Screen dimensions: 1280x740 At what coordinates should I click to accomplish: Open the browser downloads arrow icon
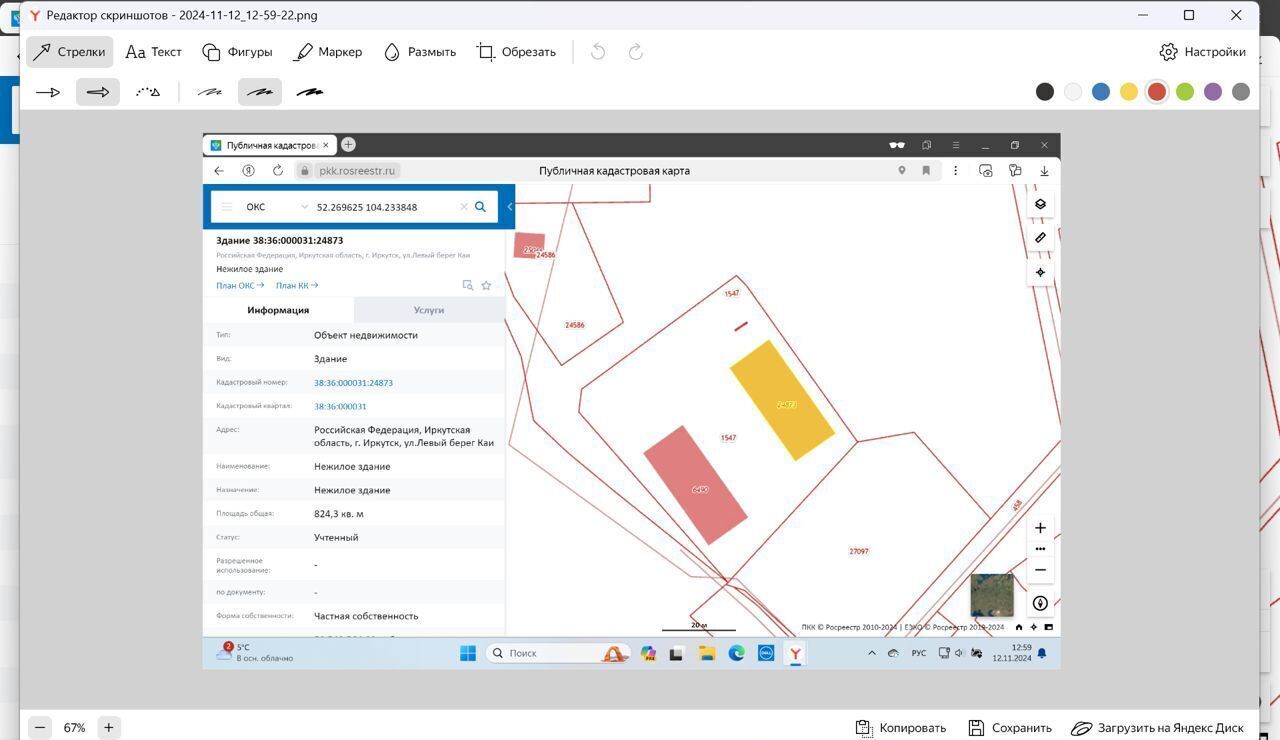point(1044,171)
